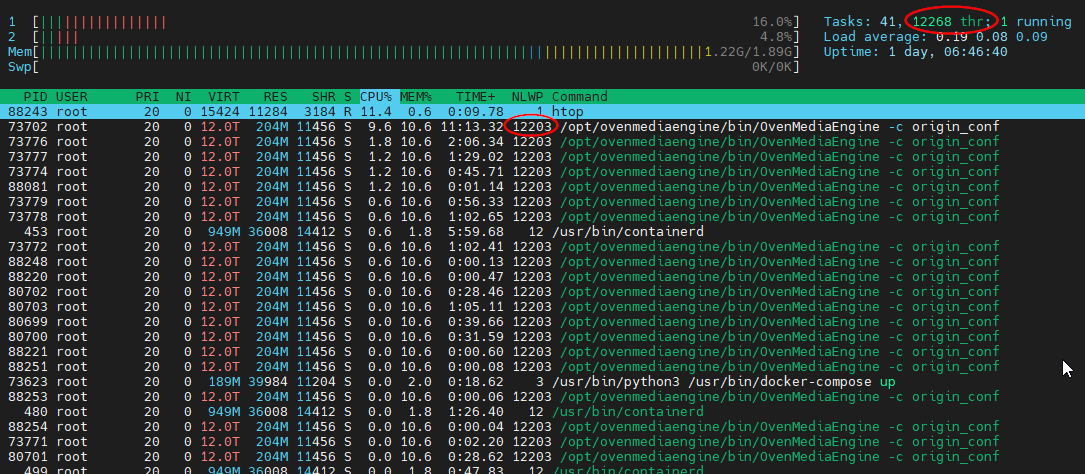Select process row with PID 88253
Image resolution: width=1085 pixels, height=474 pixels.
(542, 396)
